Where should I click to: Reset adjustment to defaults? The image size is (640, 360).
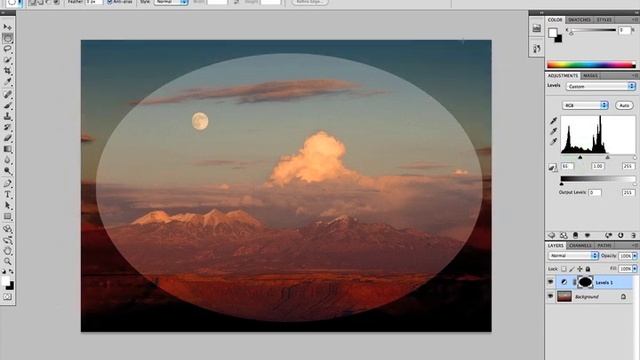click(x=620, y=236)
